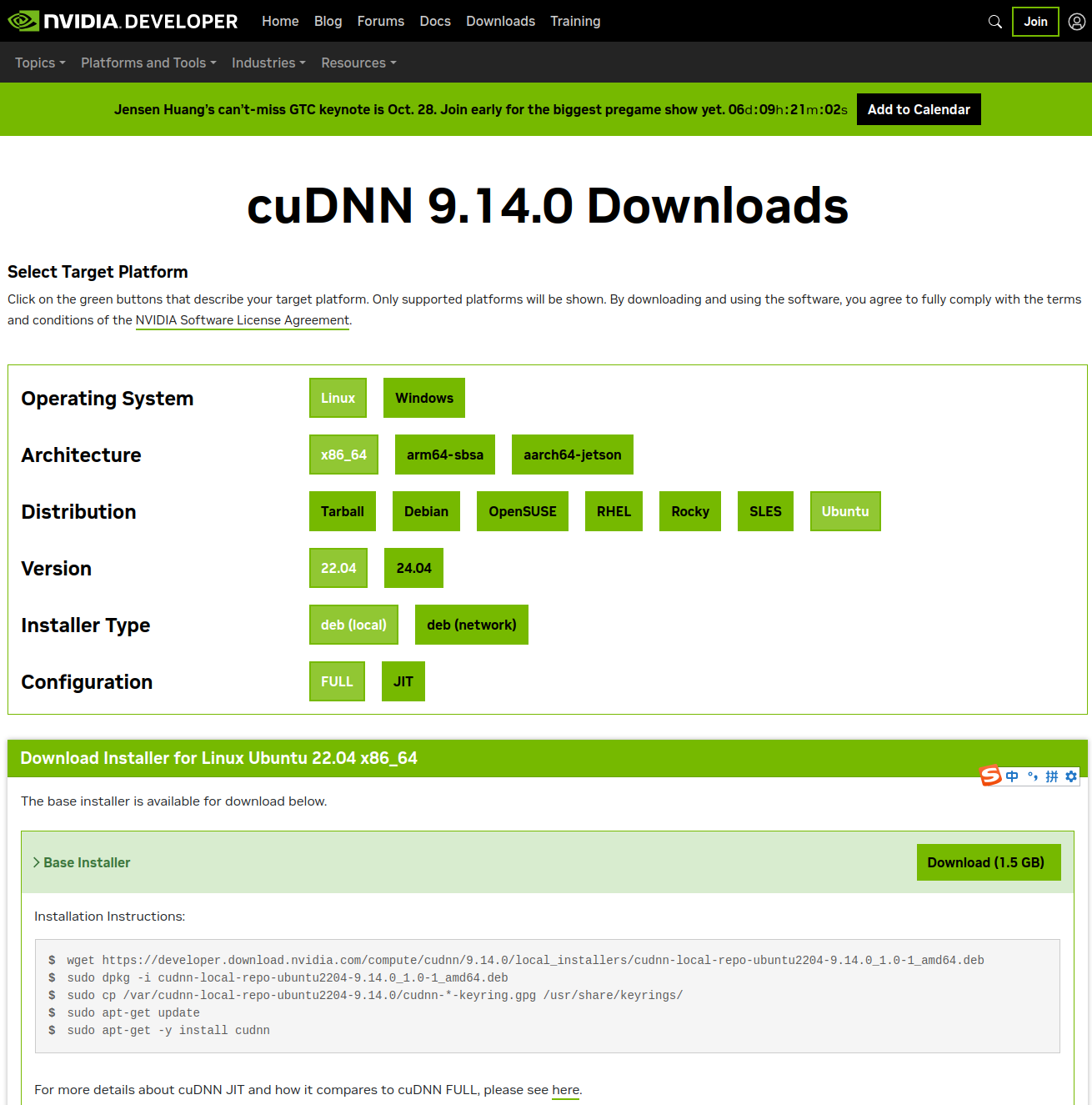
Task: Choose x86_64 architecture
Action: (343, 455)
